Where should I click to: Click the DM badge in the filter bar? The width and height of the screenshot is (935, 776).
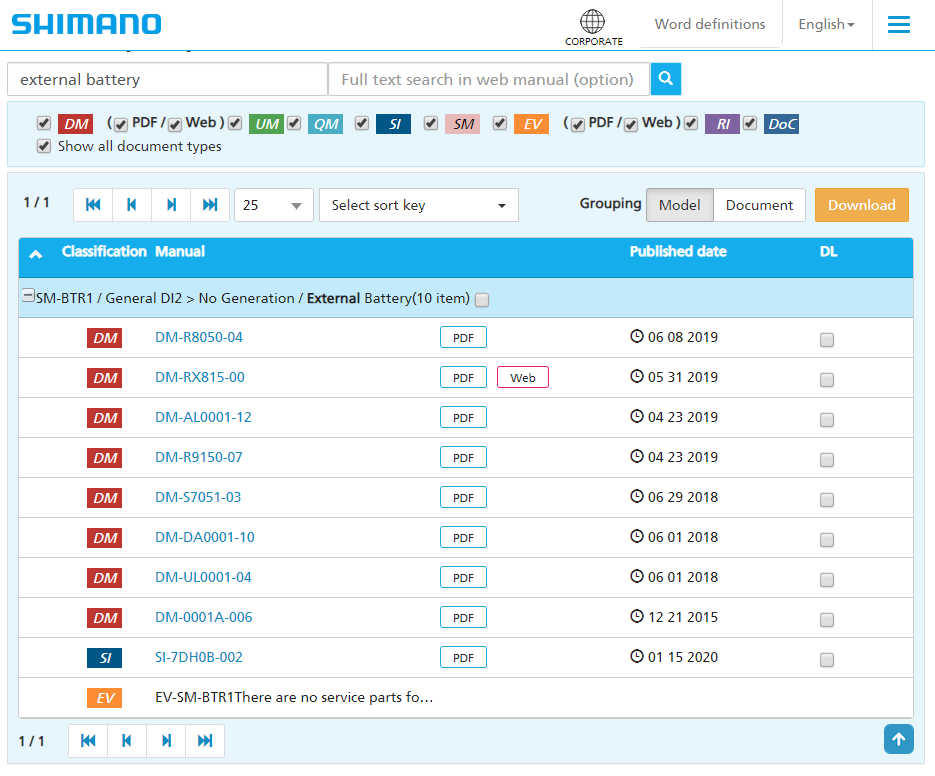point(76,124)
